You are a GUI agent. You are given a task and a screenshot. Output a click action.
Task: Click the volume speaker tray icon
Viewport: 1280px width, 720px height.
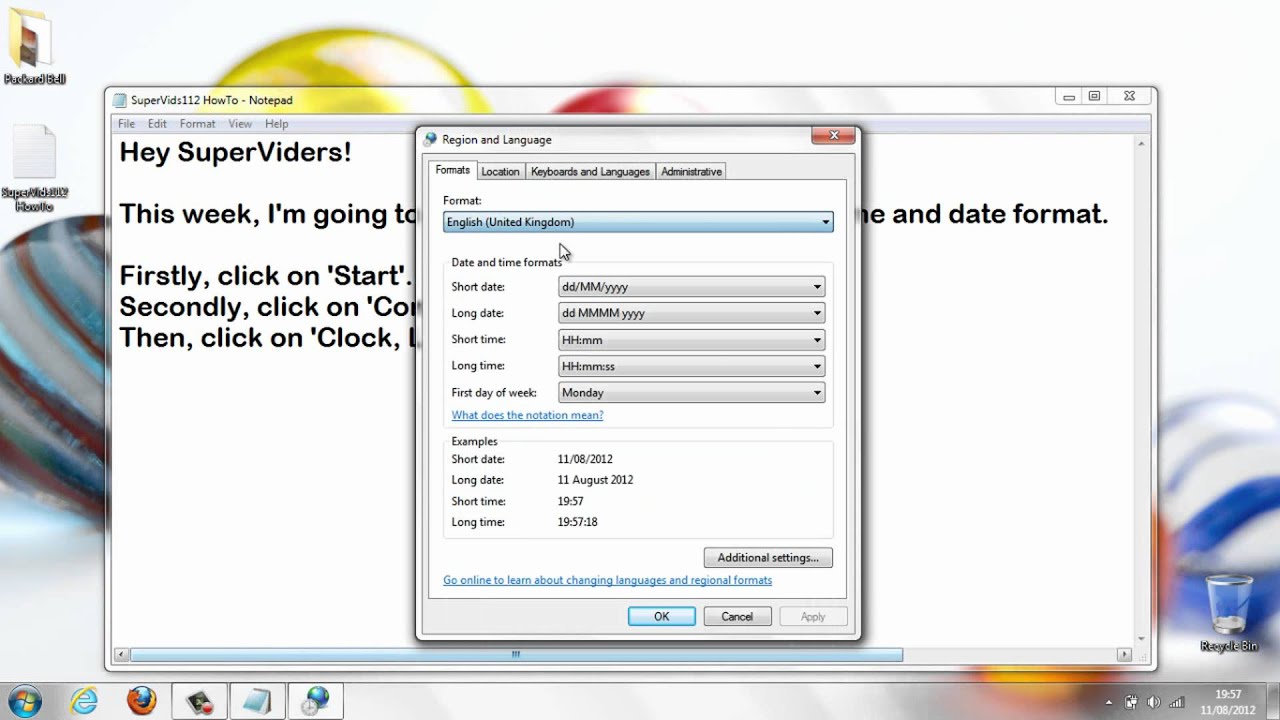point(1153,702)
